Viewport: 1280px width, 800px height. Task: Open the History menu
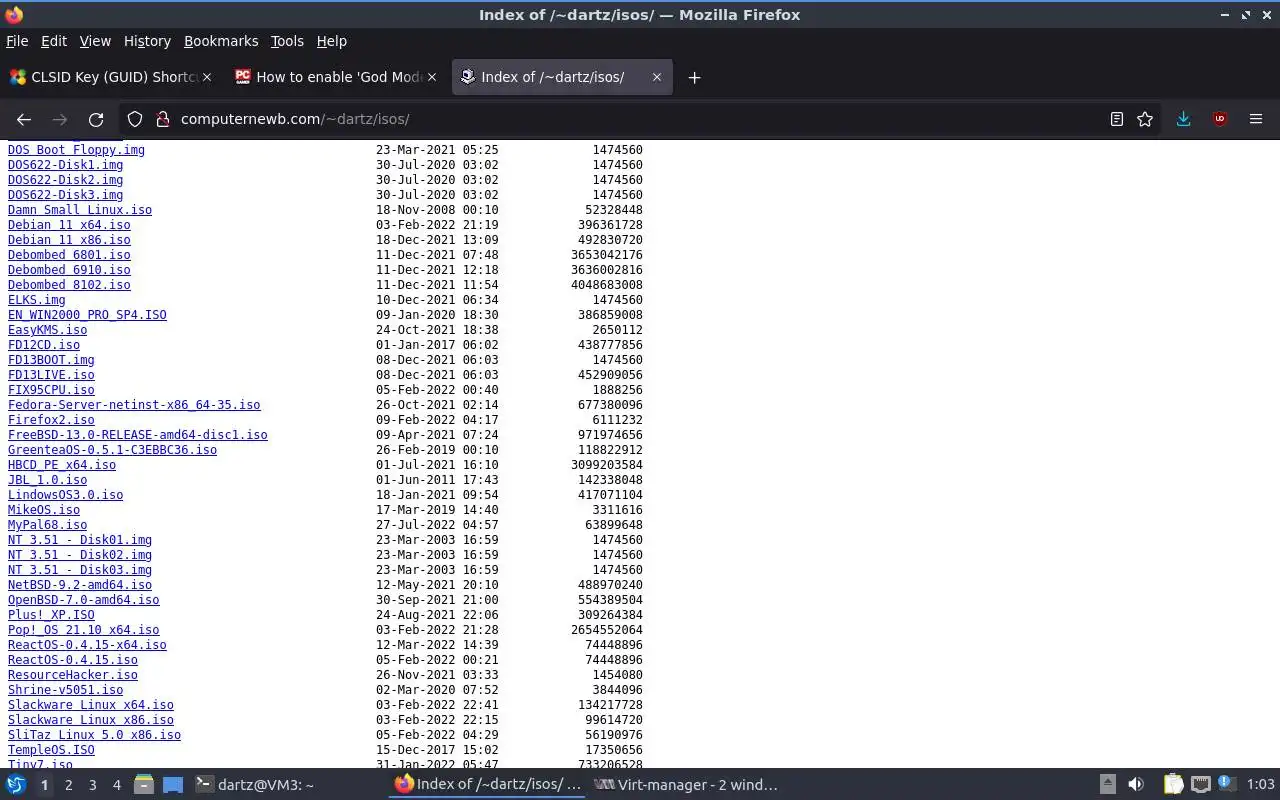(147, 41)
